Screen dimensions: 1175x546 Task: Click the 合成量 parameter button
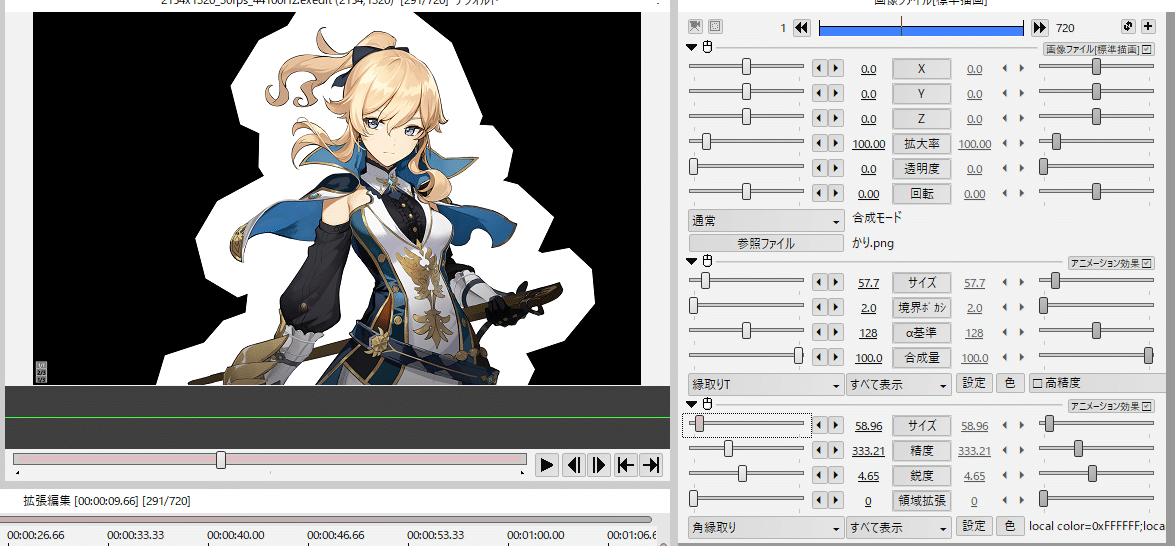tap(922, 357)
